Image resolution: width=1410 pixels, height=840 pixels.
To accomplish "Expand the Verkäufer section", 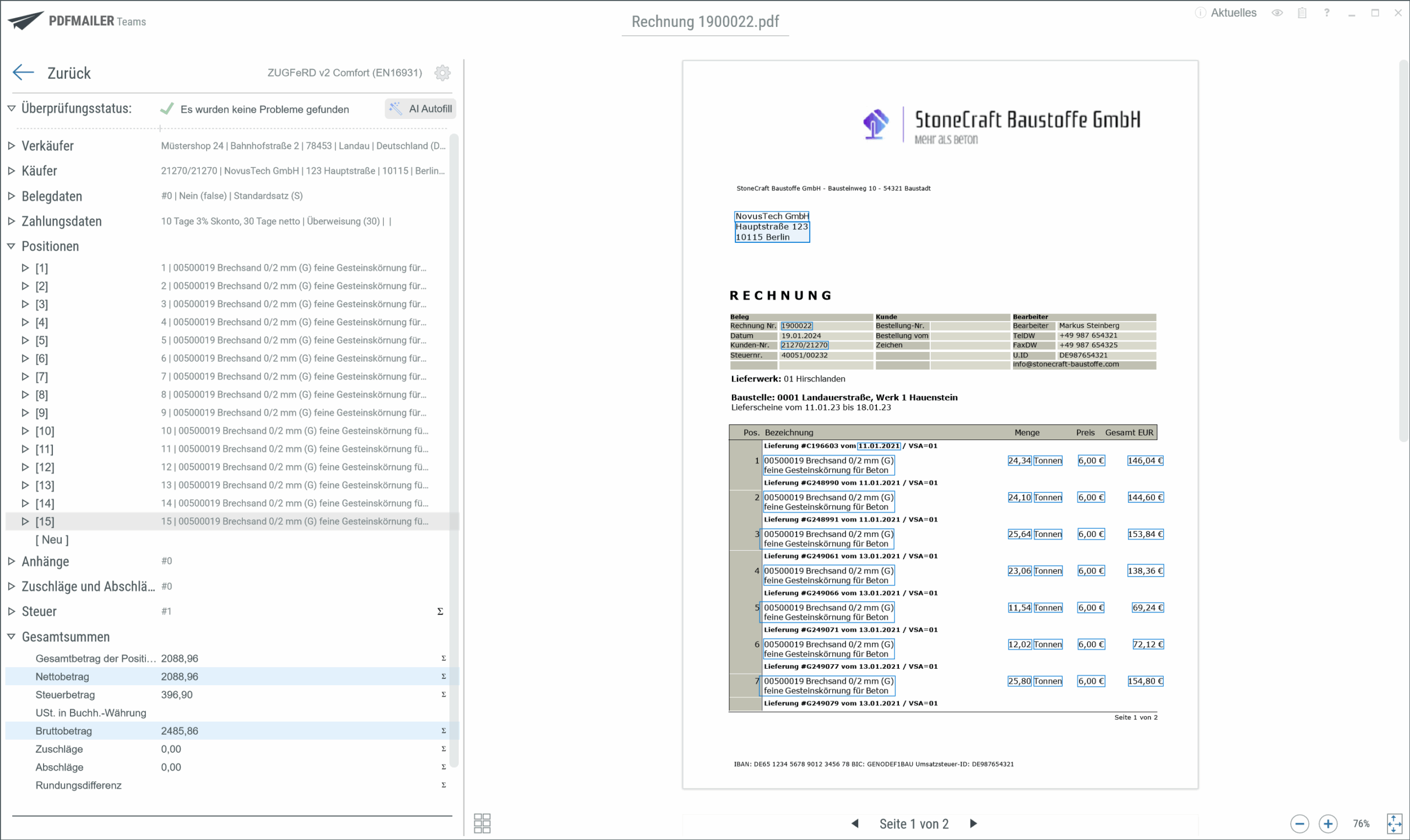I will click(12, 146).
